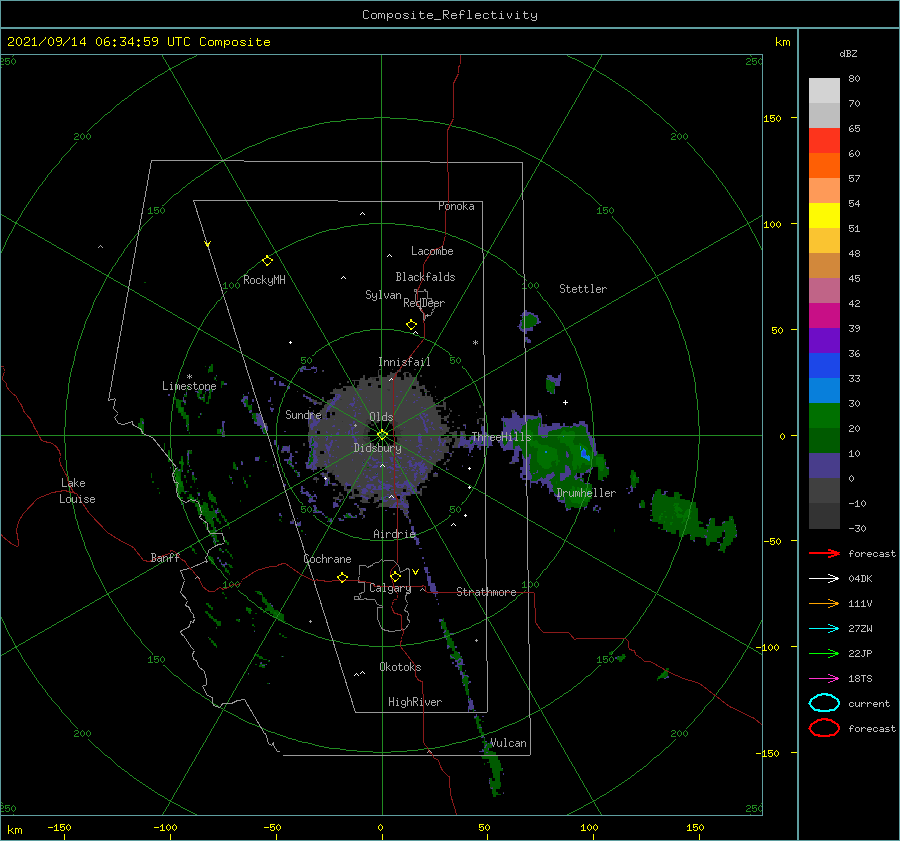Viewport: 900px width, 841px height.
Task: Click the Airdrie label
Action: click(394, 534)
